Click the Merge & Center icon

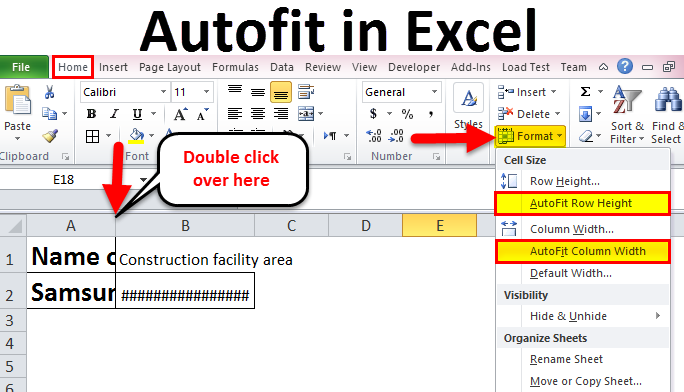click(306, 114)
